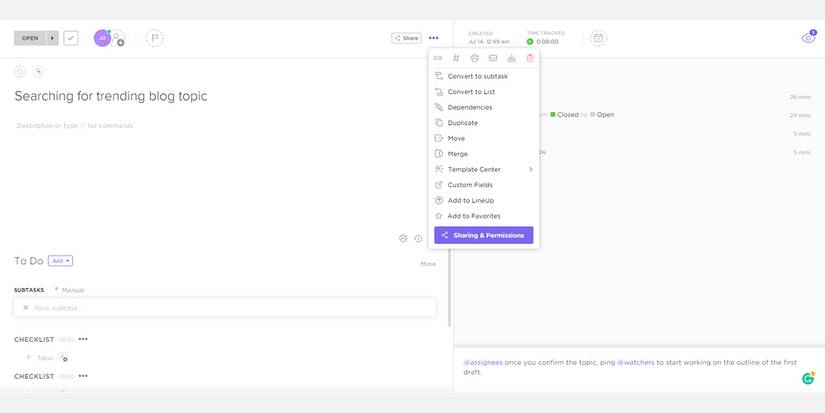Click the subtask hierarchy icon below header
The width and height of the screenshot is (825, 413).
[x=39, y=72]
